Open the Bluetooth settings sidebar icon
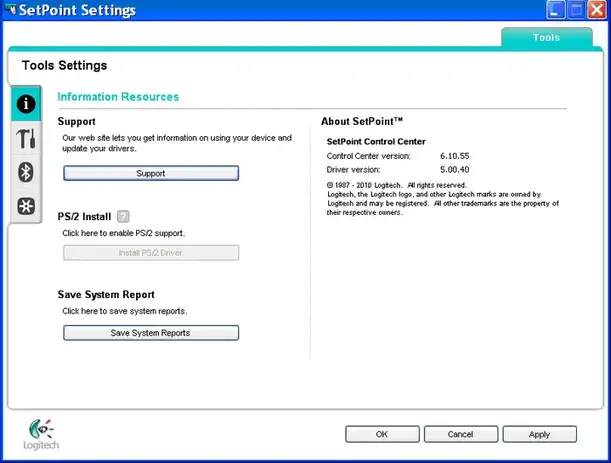The image size is (611, 463). pyautogui.click(x=26, y=172)
